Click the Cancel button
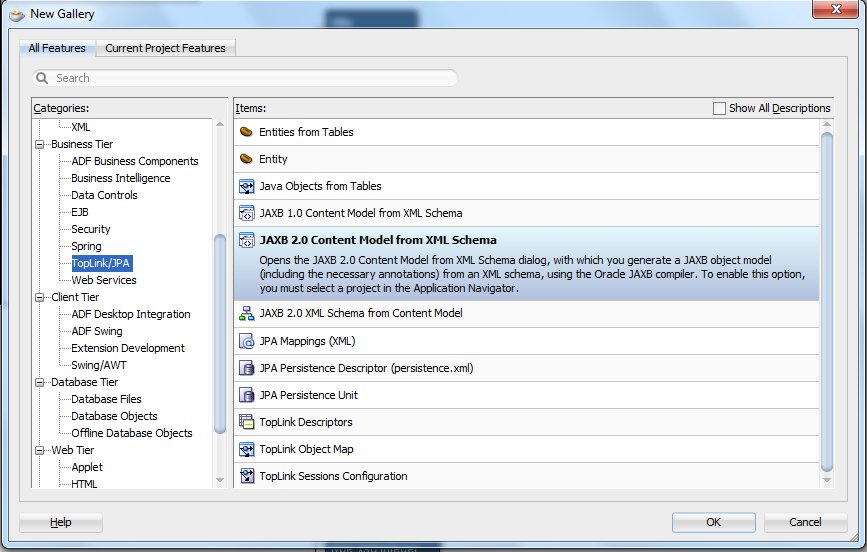Screen dimensions: 867x552 (x=805, y=522)
